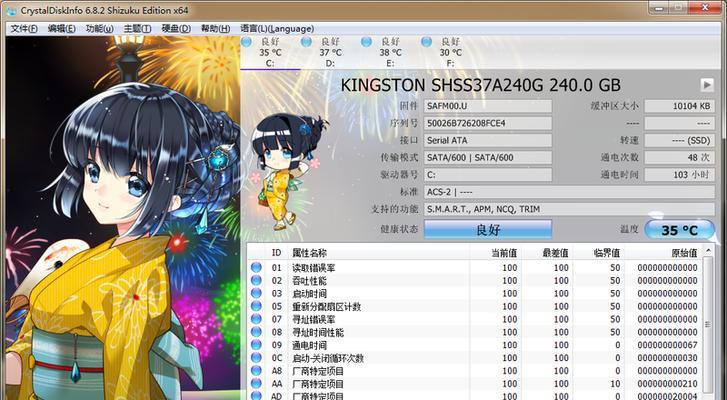Click the 原始值 column header
Viewport: 727px width, 400px height.
click(663, 253)
